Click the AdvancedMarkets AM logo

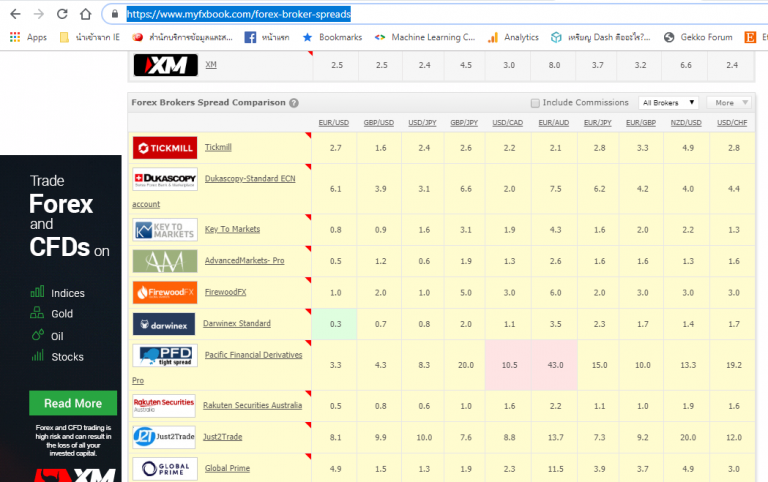(x=165, y=261)
